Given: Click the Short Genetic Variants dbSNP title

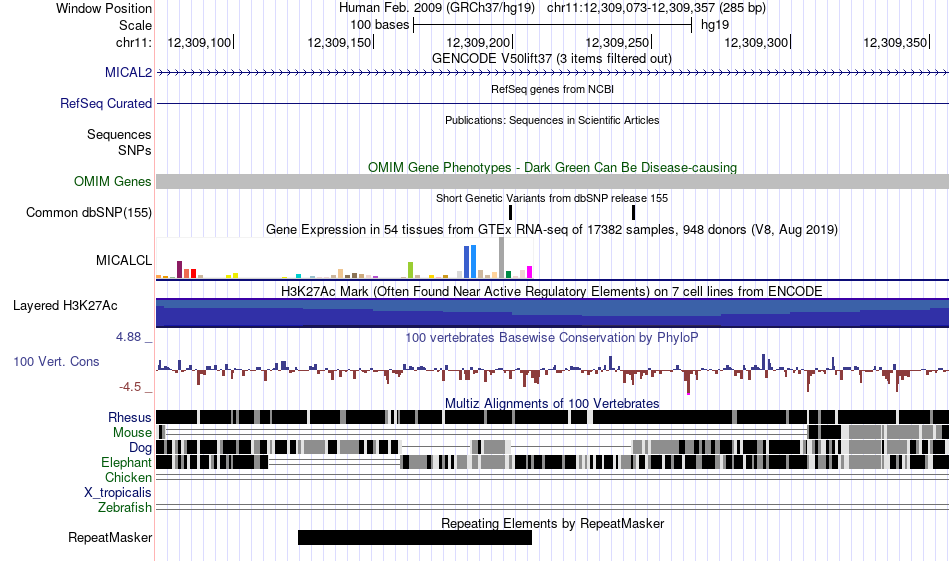Looking at the screenshot, I should click(x=552, y=198).
